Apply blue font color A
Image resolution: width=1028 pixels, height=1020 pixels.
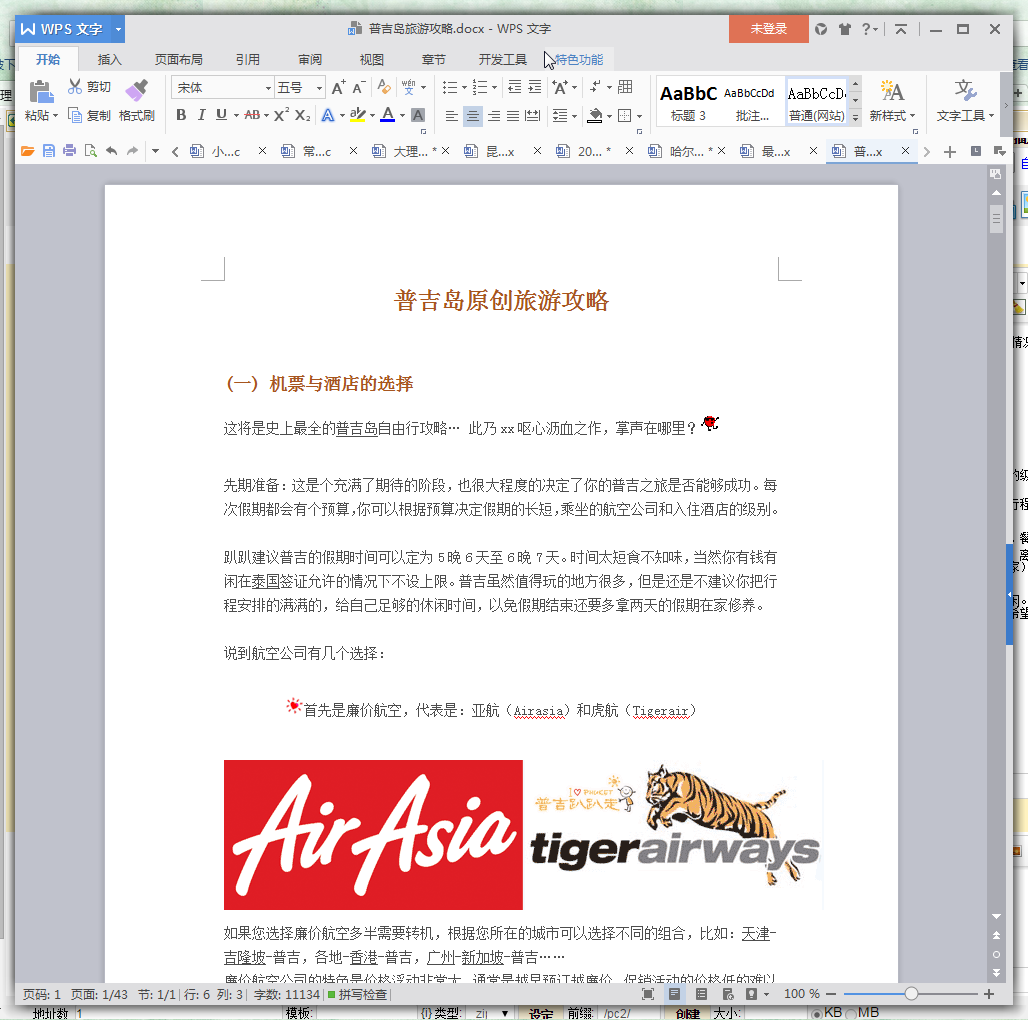[x=388, y=115]
